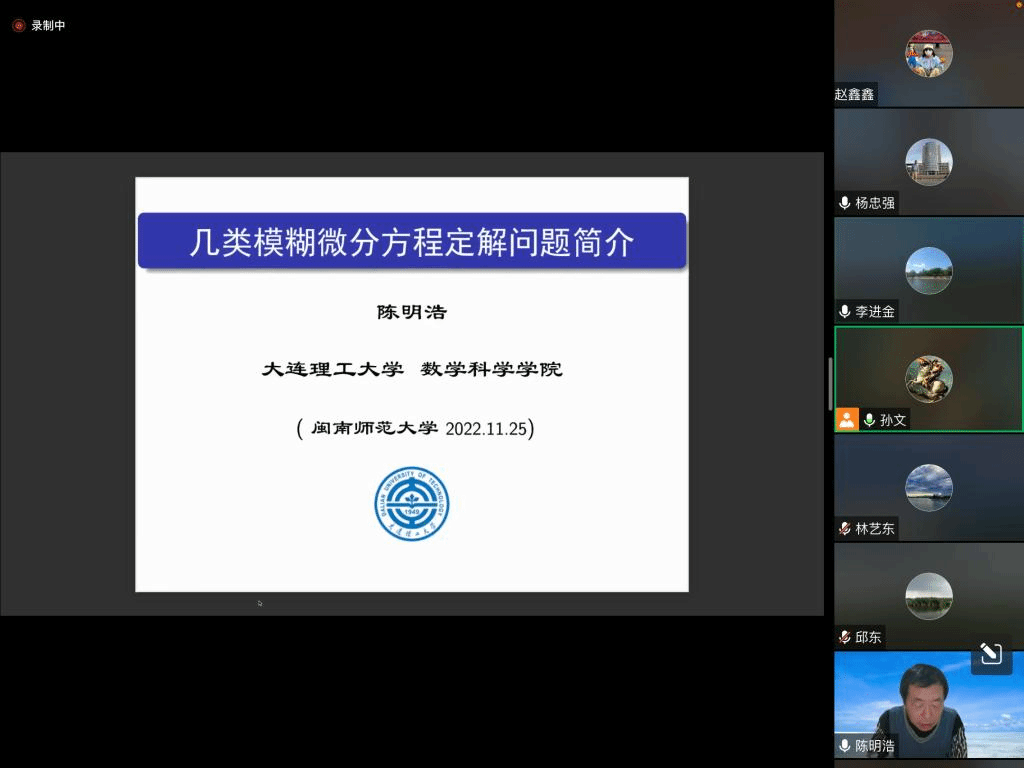
Task: Click the microphone icon next to 陈明浩
Action: (845, 746)
